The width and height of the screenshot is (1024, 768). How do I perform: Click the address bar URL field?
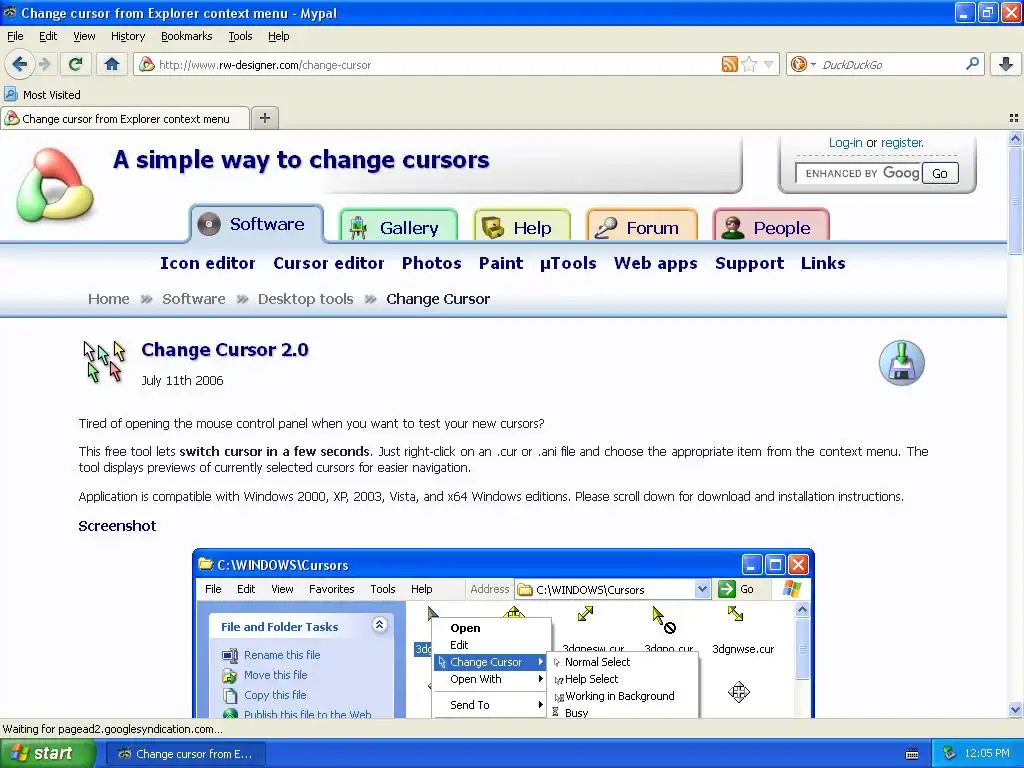tap(438, 64)
